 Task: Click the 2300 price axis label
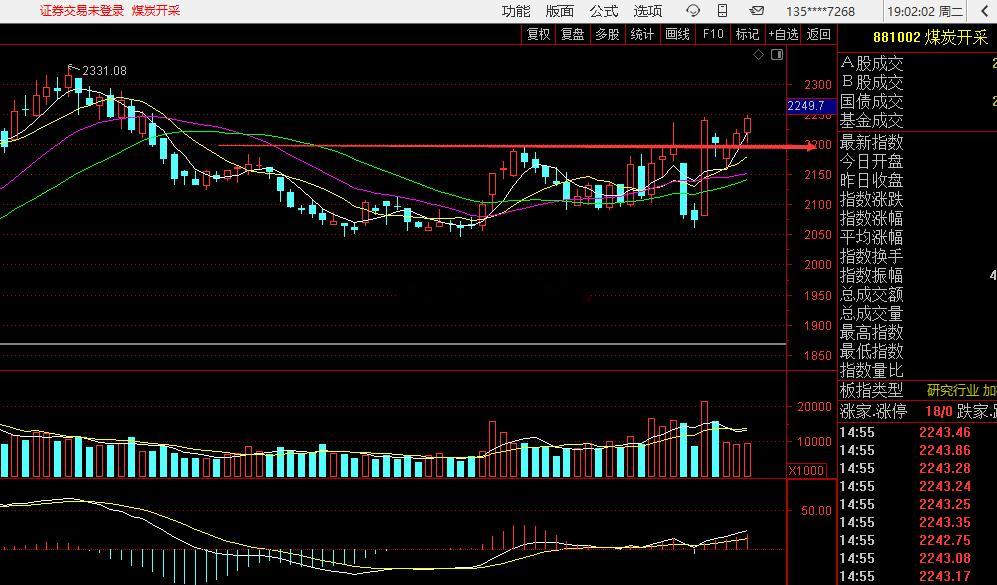point(818,85)
